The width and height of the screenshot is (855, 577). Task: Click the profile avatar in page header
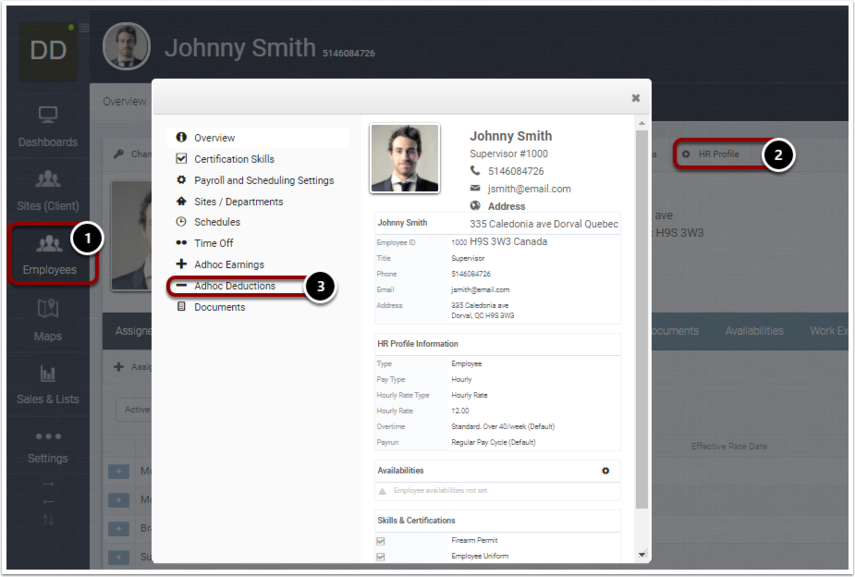point(127,46)
